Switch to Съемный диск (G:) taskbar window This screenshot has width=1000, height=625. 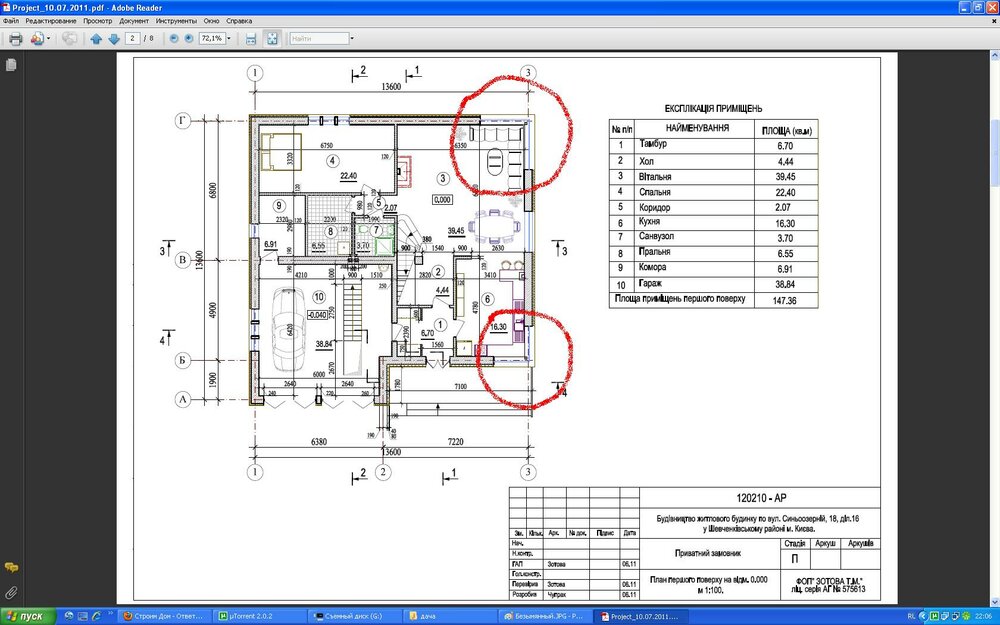(x=353, y=616)
